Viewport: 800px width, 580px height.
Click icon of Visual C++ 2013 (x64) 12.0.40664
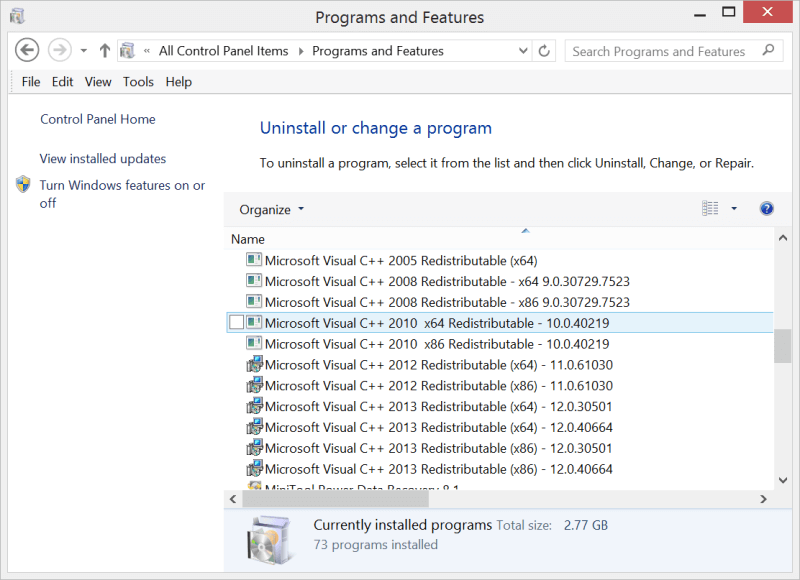(x=255, y=427)
